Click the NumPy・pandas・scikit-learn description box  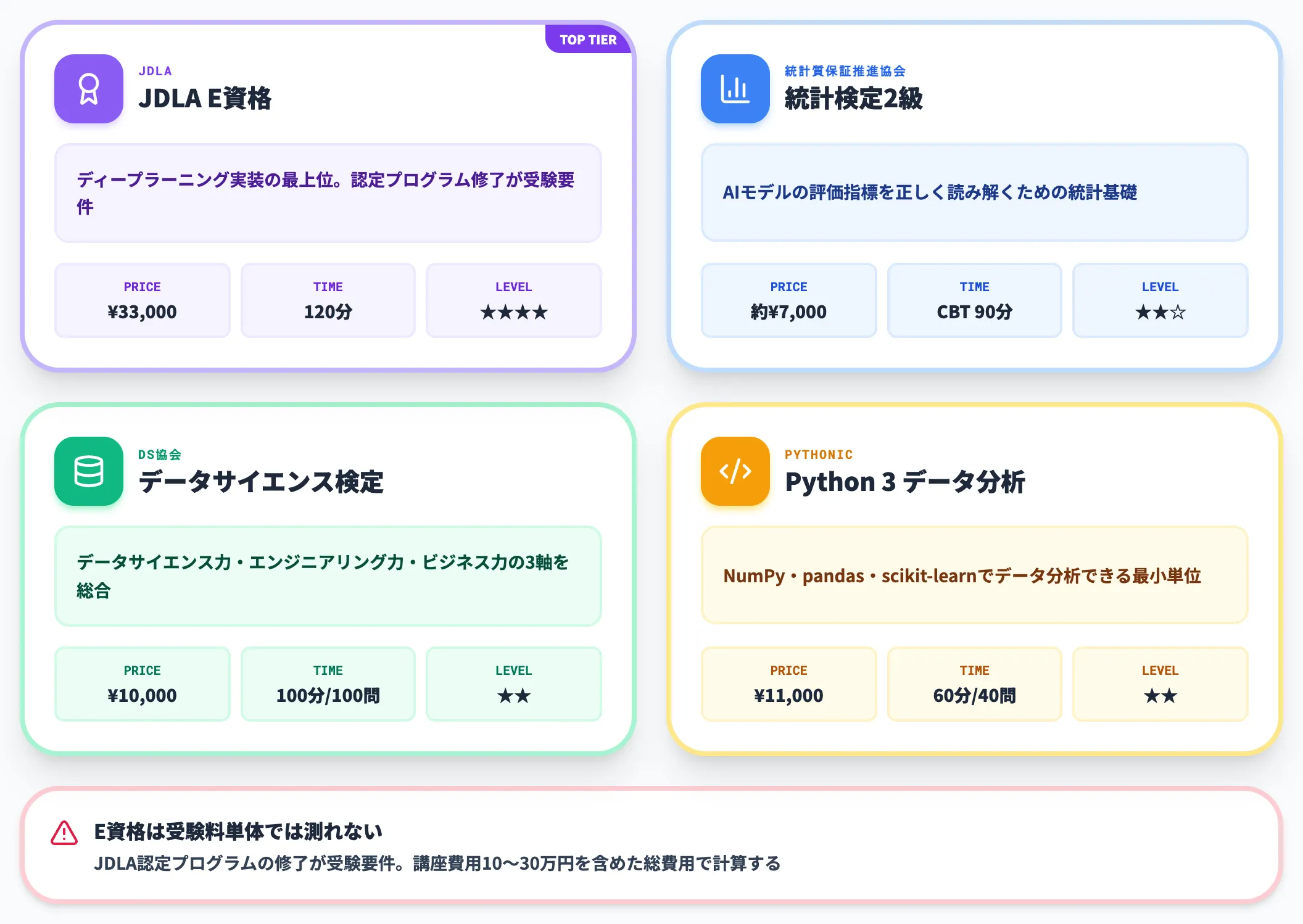[974, 575]
